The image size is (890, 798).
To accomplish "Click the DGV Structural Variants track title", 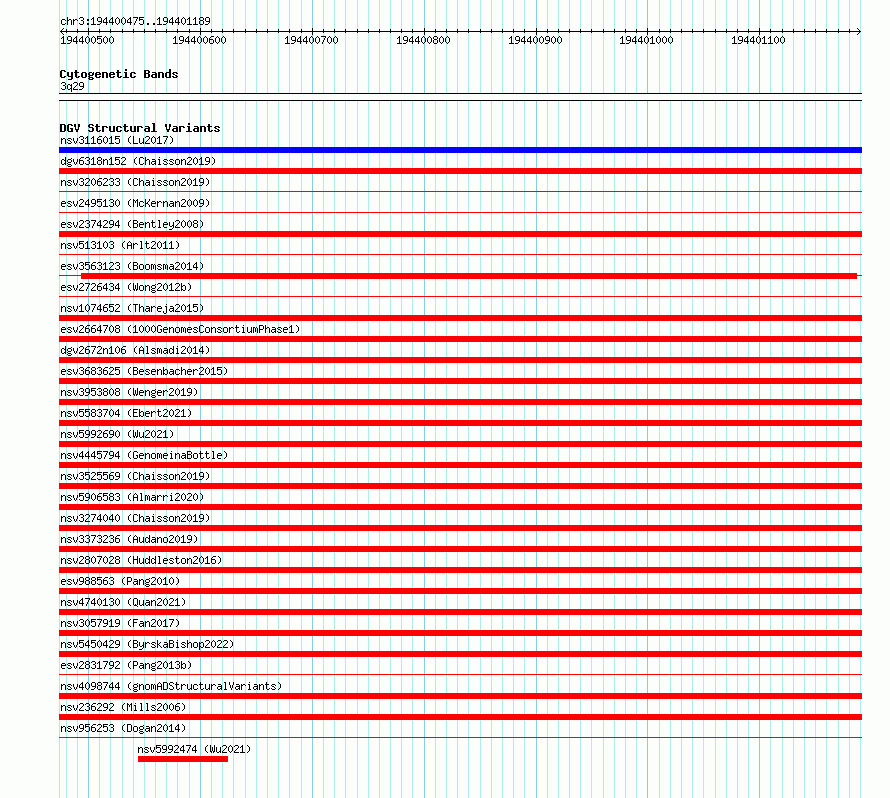I will (x=140, y=128).
